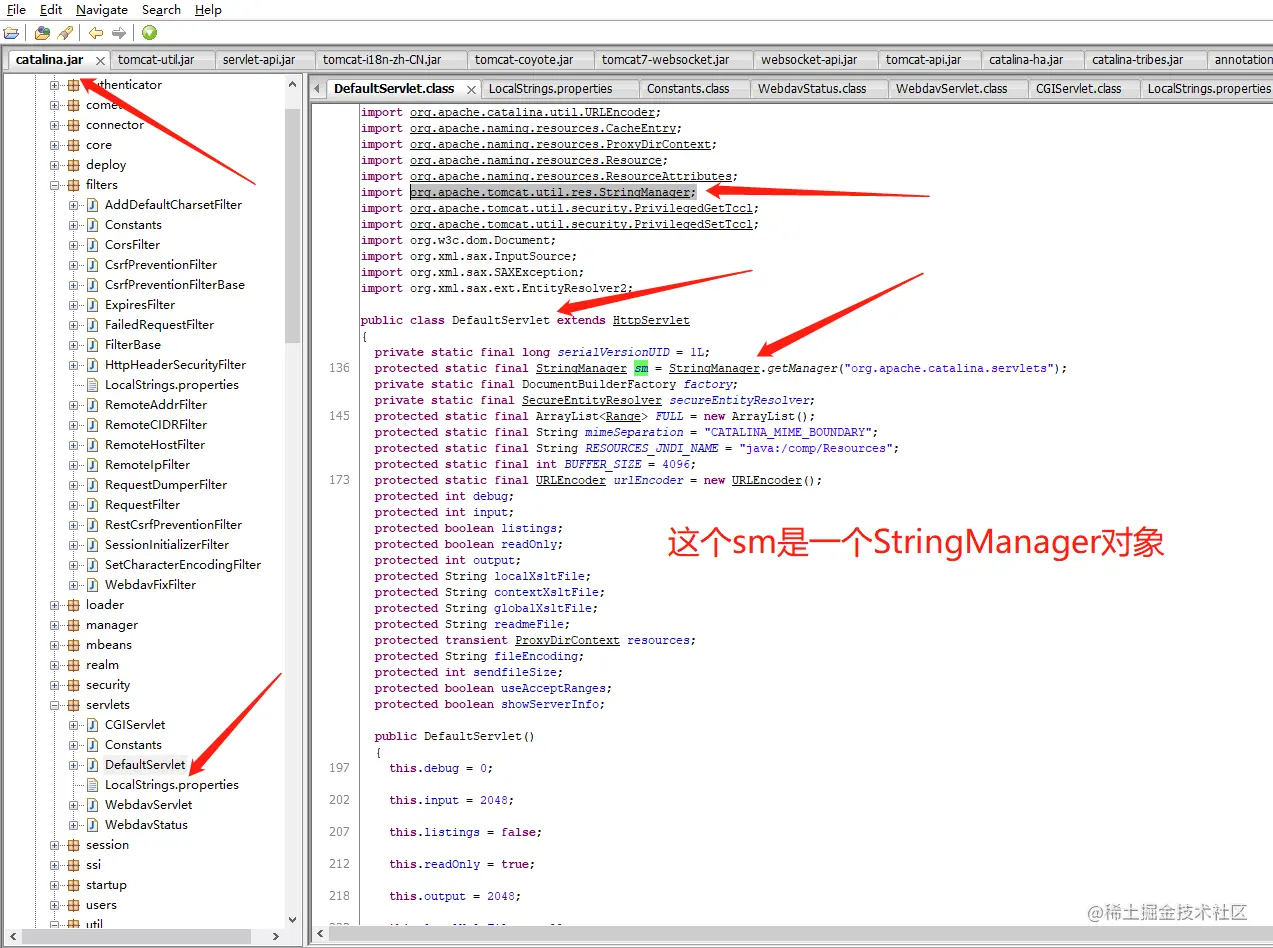
Task: Close the catalina.jar tab
Action: tap(99, 61)
